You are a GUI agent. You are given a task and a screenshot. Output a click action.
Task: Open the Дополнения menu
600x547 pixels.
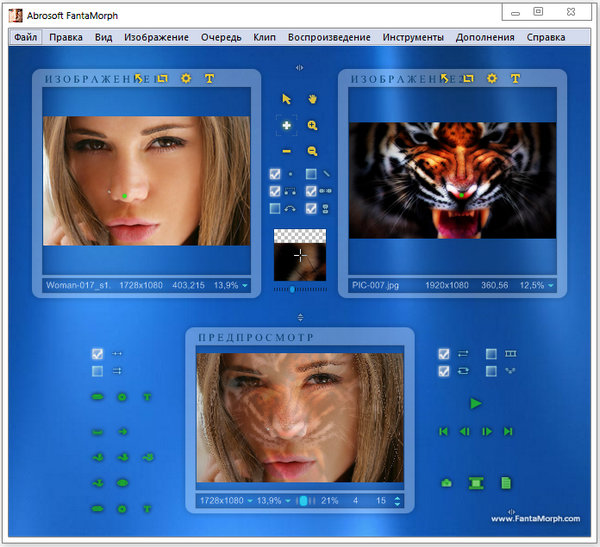click(x=485, y=37)
